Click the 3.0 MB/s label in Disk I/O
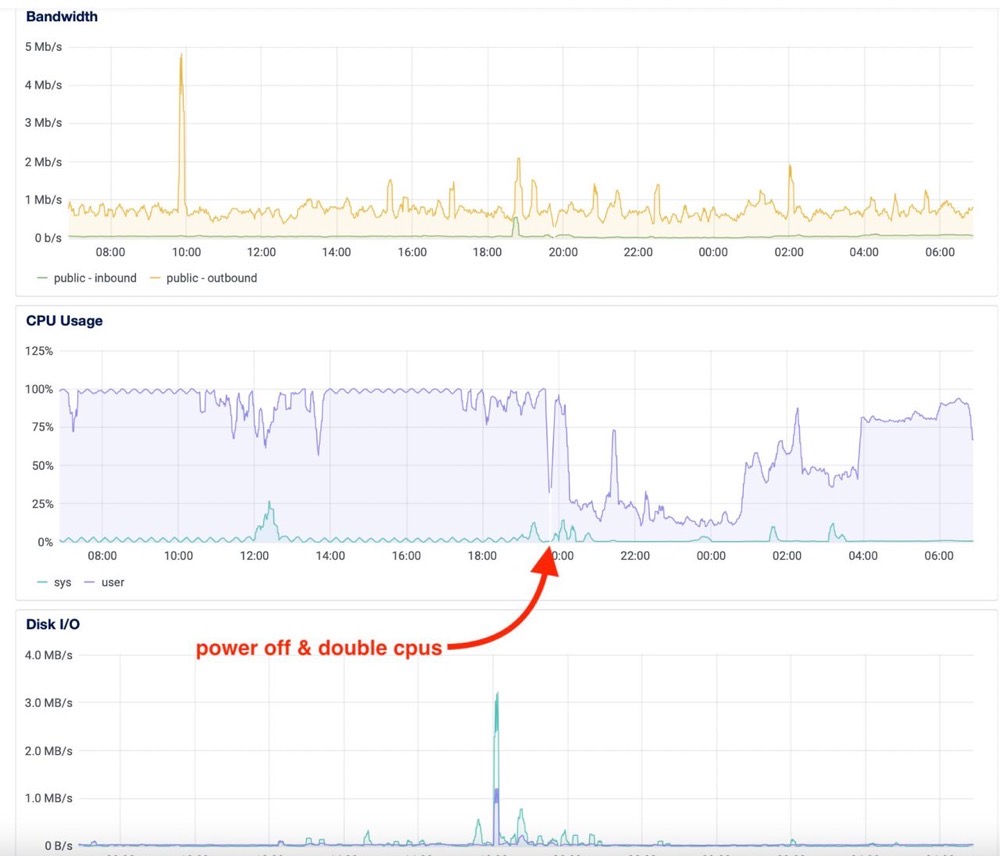 click(48, 703)
